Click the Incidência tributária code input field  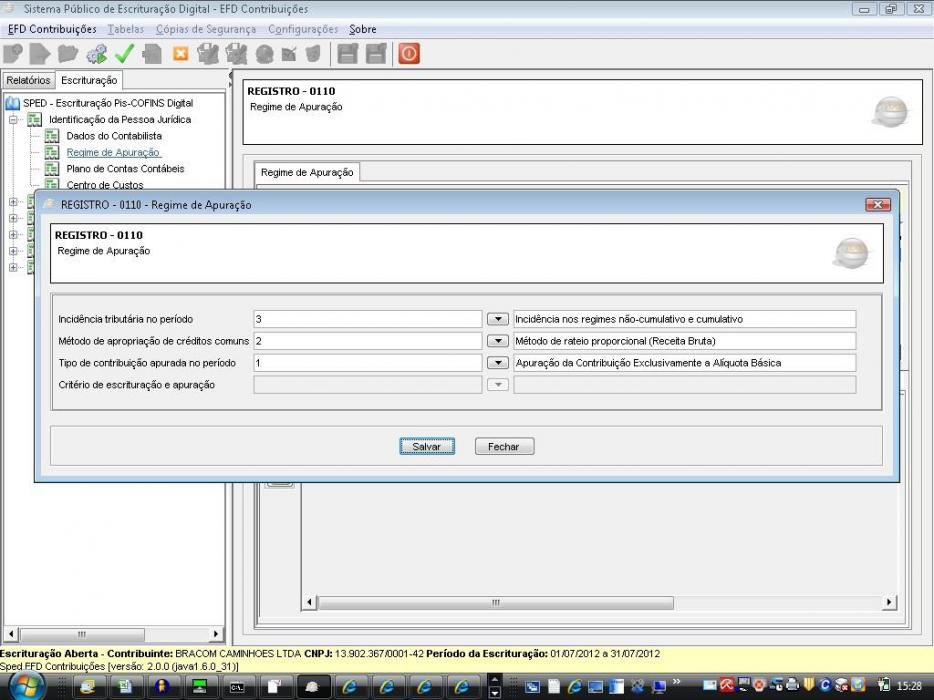368,319
